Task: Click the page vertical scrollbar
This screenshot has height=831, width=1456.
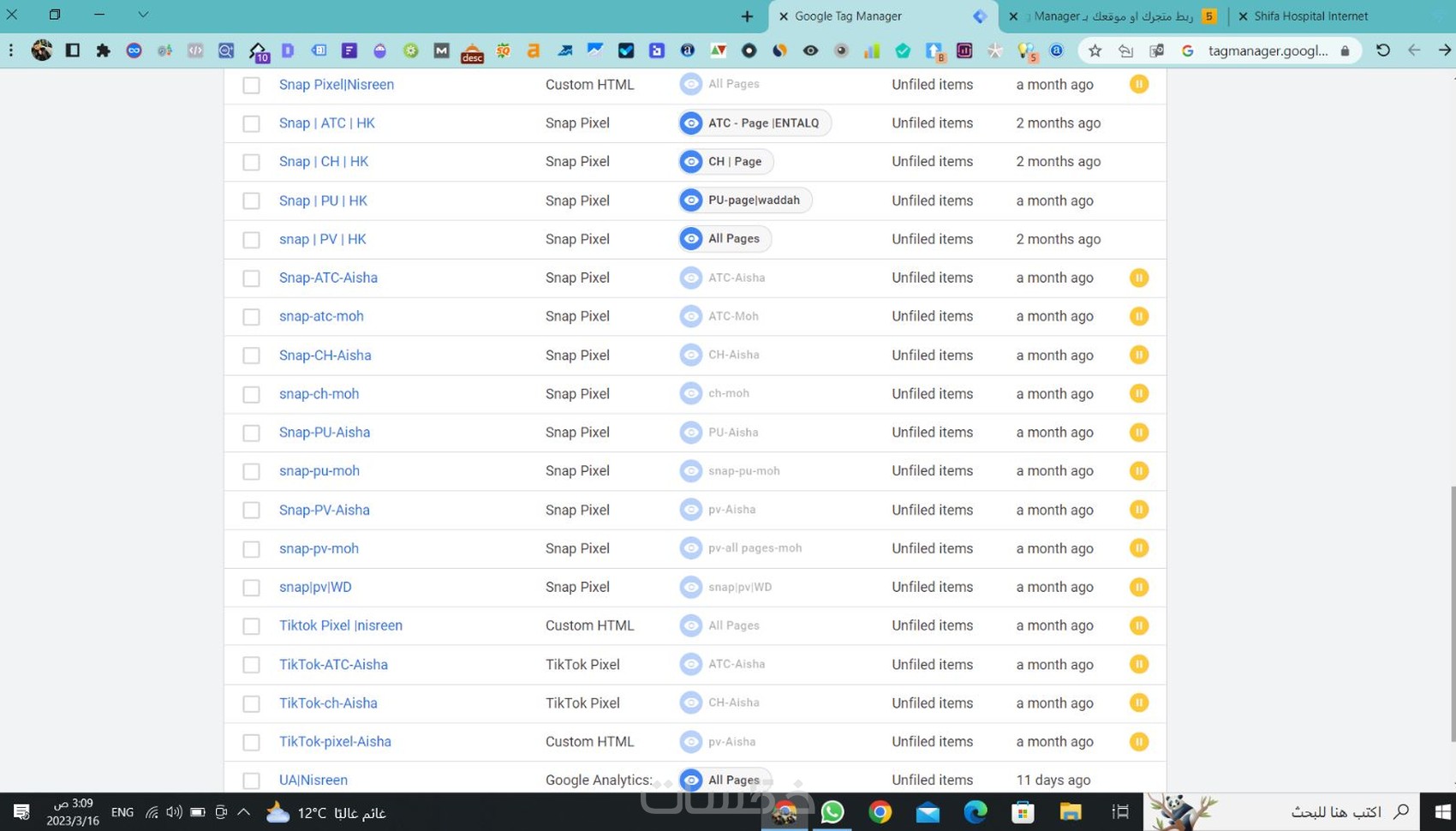Action: point(1453,613)
